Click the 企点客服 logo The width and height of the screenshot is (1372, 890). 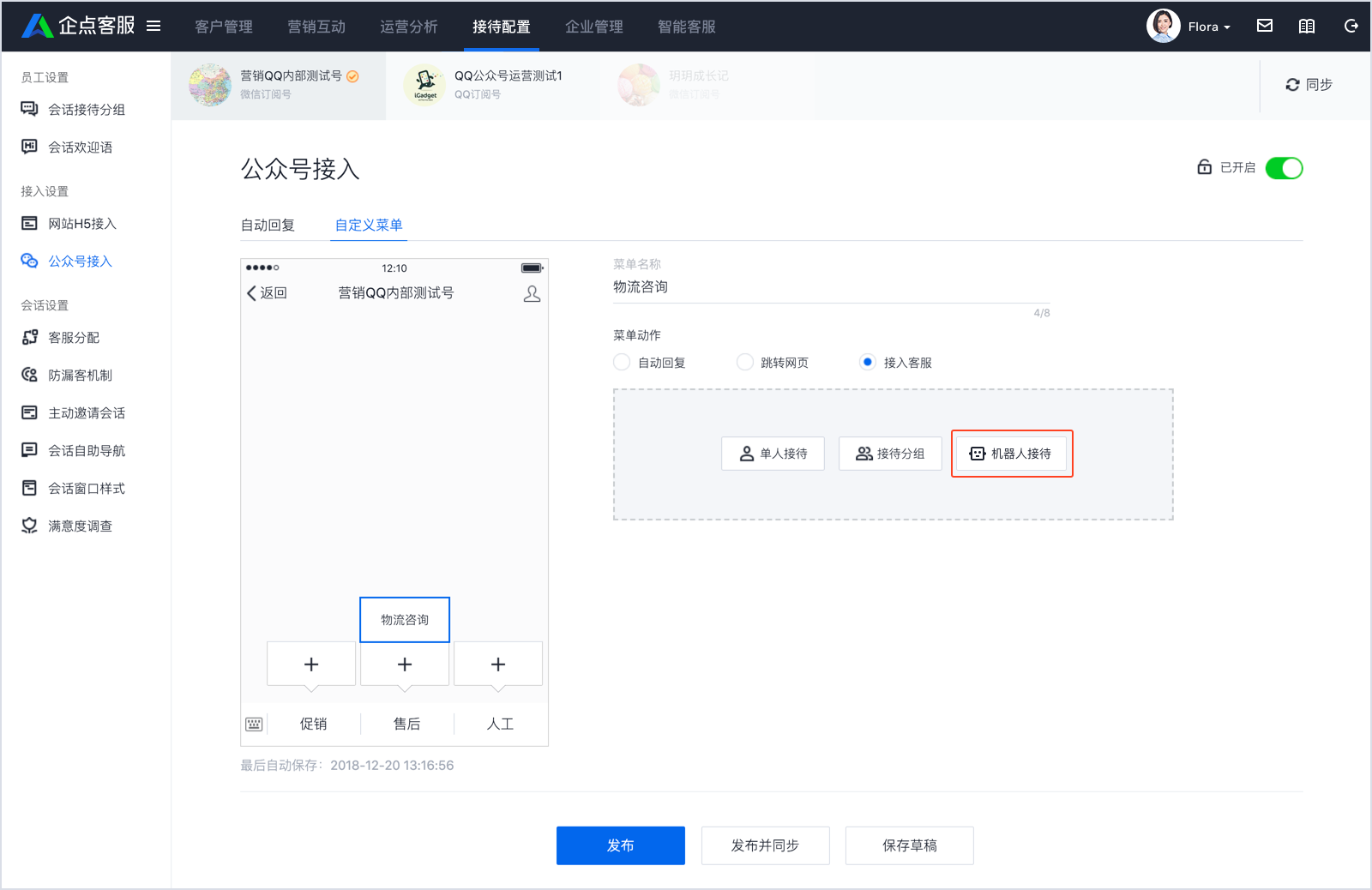(78, 26)
